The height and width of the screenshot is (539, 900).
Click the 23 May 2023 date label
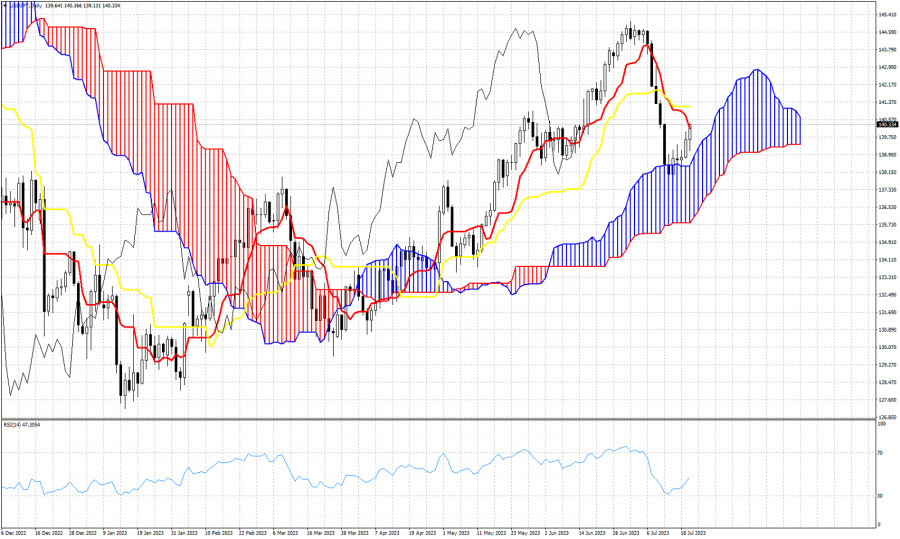[525, 533]
